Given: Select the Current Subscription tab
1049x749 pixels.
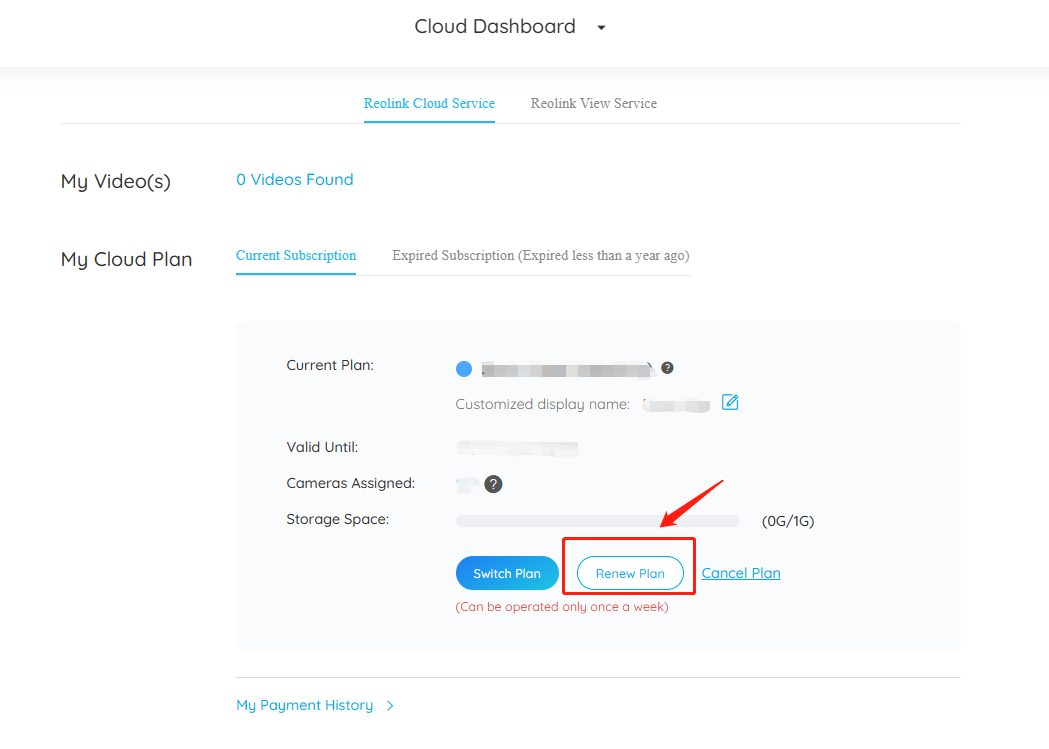Looking at the screenshot, I should pos(296,255).
